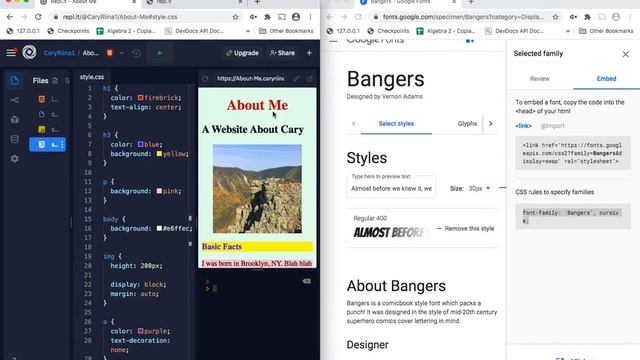Click the link href embed code box
Screen dimensions: 640x360
(573, 153)
